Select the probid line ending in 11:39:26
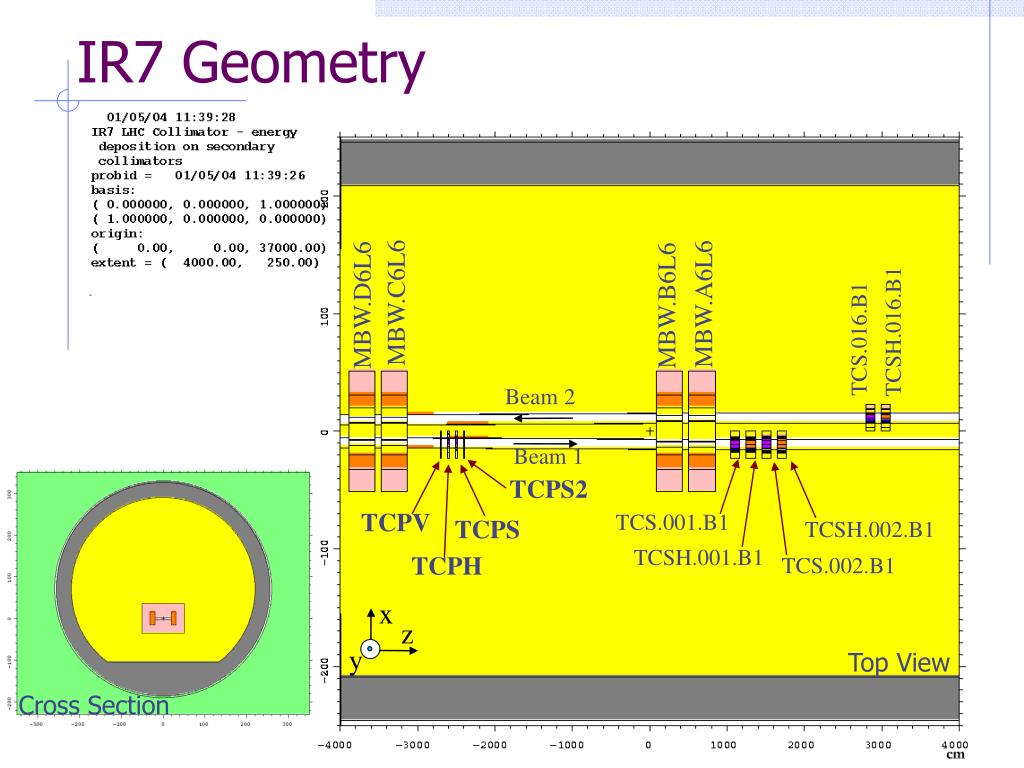The image size is (1024, 768). coord(198,175)
